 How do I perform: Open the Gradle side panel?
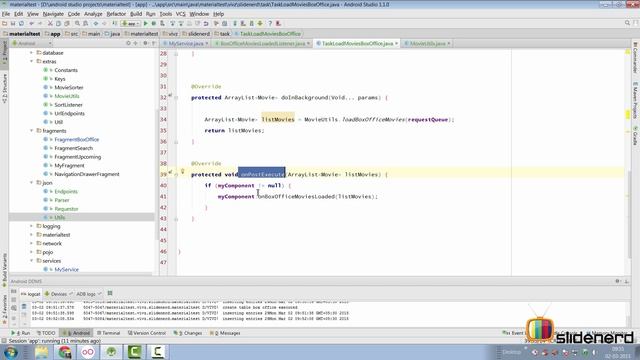tap(635, 136)
